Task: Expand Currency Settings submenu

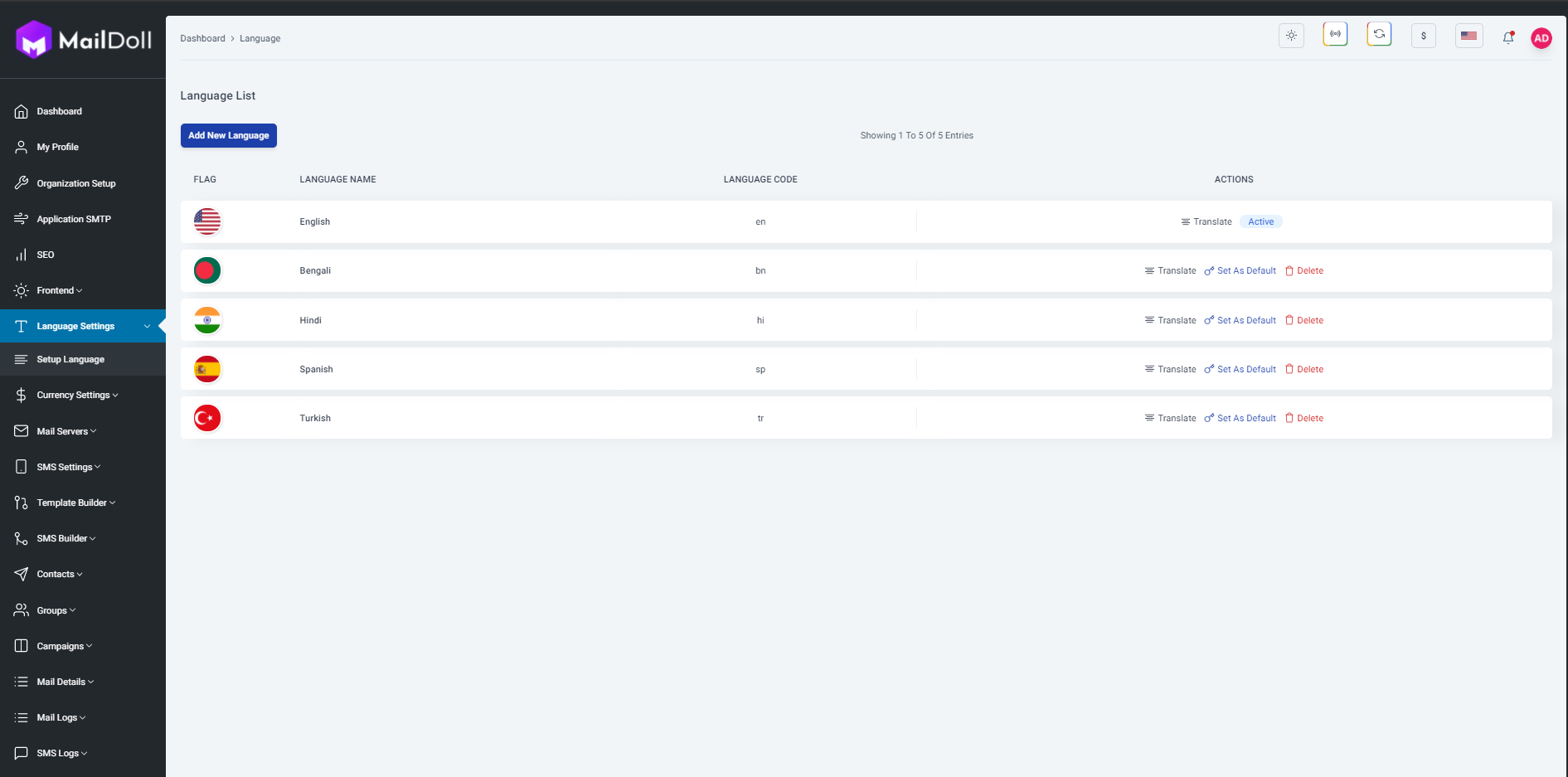Action: tap(77, 395)
